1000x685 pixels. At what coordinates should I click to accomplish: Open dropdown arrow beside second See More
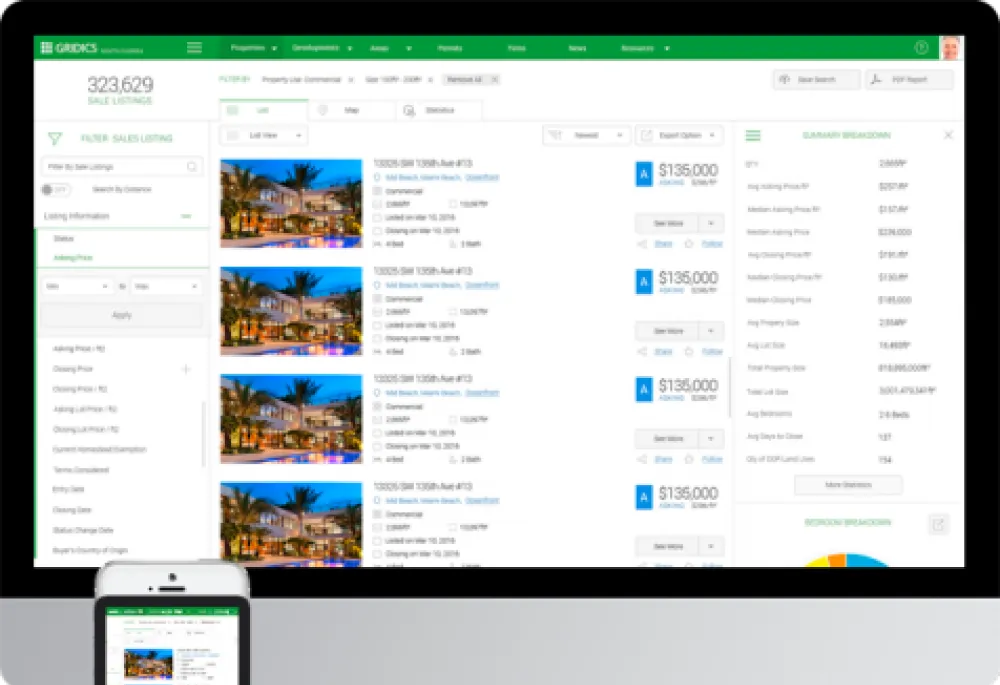[x=711, y=331]
